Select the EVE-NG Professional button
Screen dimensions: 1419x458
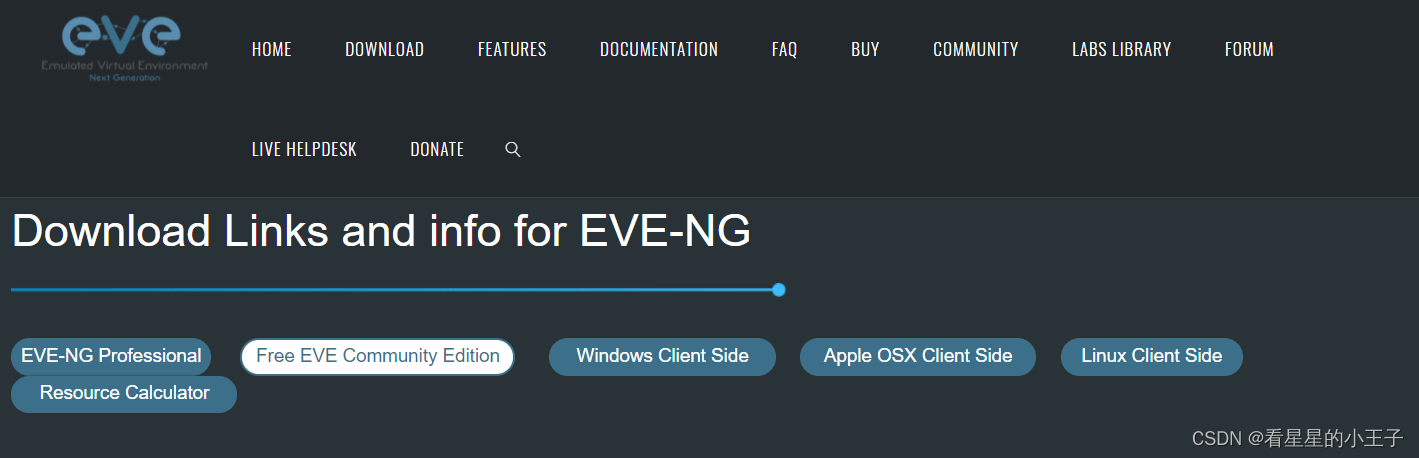111,356
